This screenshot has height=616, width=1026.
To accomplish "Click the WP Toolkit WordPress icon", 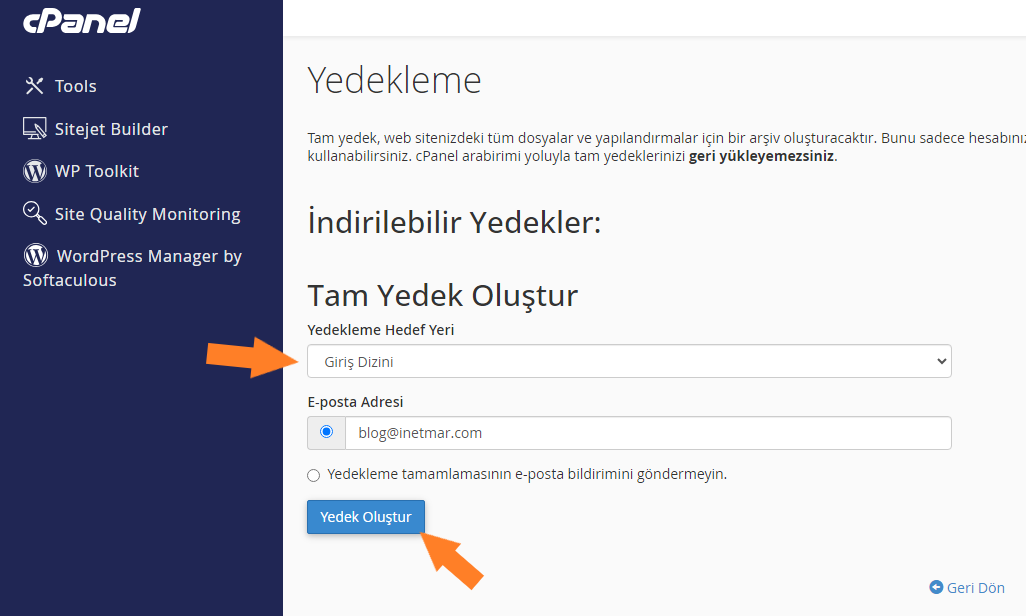I will [x=34, y=170].
